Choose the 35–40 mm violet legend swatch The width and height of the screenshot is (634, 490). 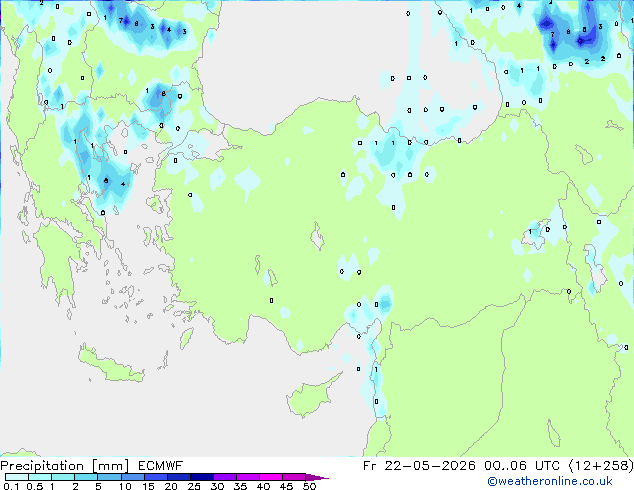click(247, 477)
